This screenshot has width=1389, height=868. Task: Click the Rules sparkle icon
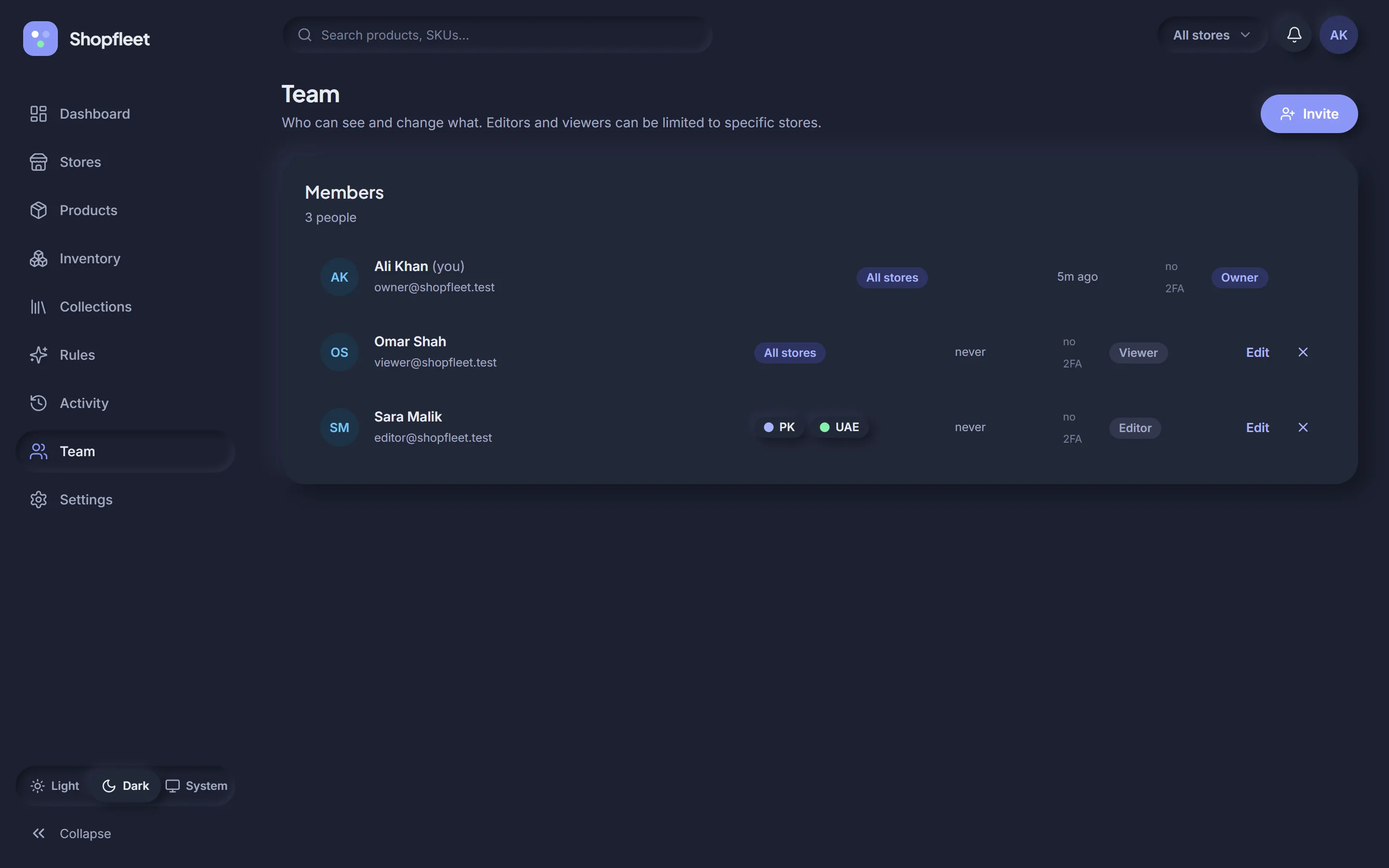click(39, 355)
